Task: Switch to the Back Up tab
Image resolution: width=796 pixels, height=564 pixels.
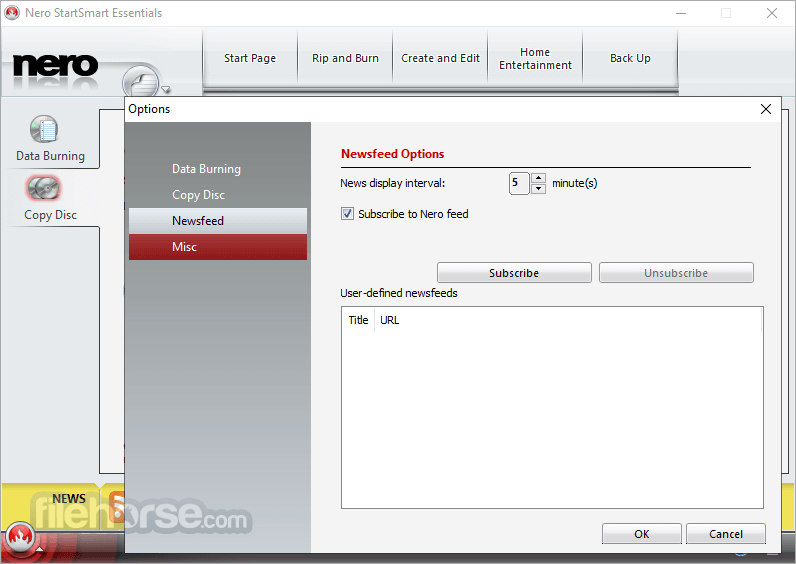Action: [x=630, y=58]
